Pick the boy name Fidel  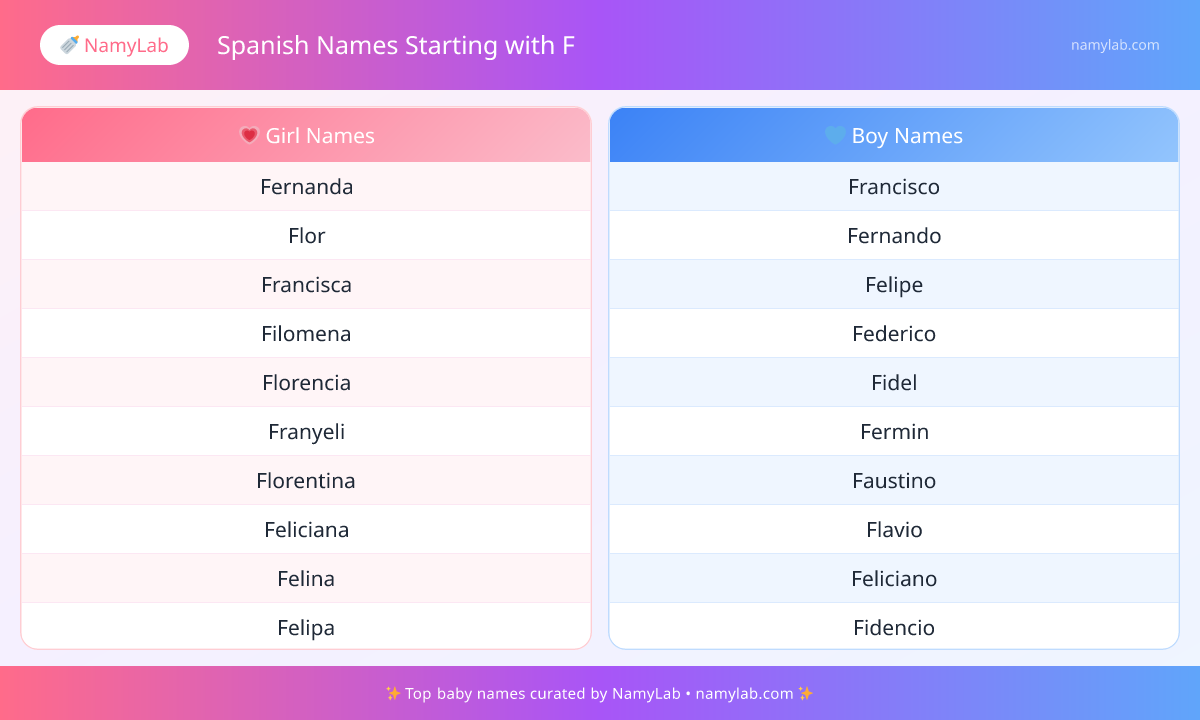point(894,383)
